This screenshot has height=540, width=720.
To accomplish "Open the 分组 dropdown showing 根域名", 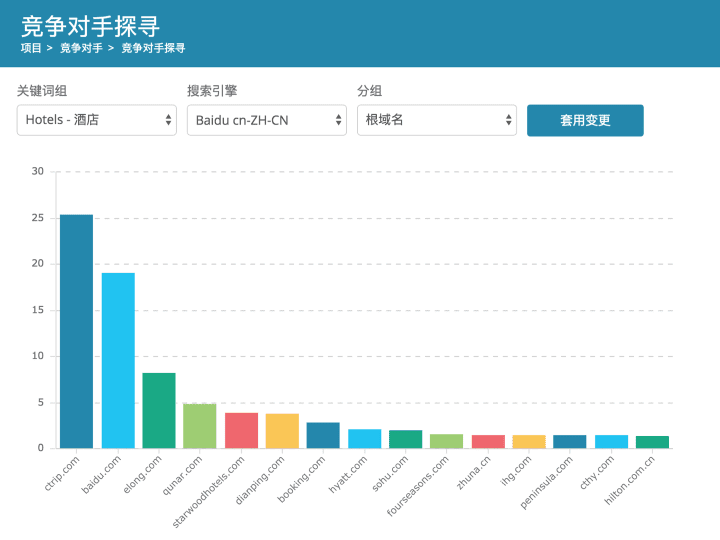I will 437,120.
